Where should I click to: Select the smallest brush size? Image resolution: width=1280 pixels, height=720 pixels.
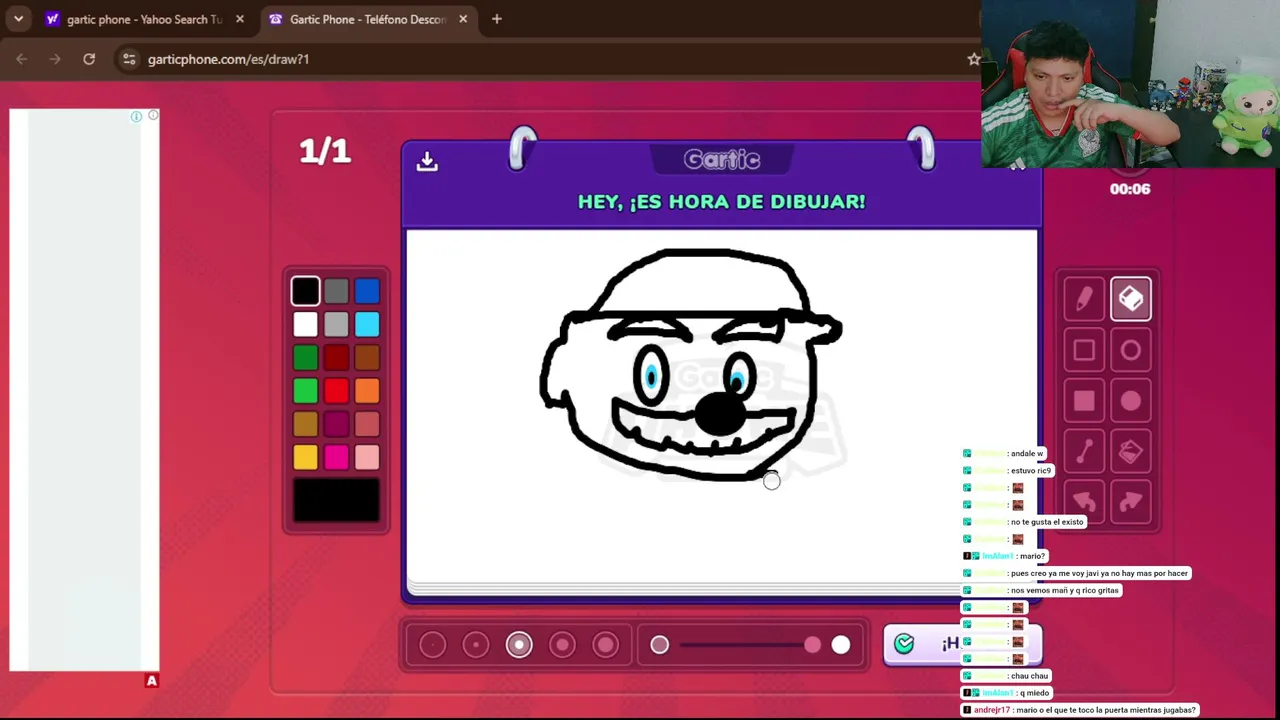click(432, 645)
